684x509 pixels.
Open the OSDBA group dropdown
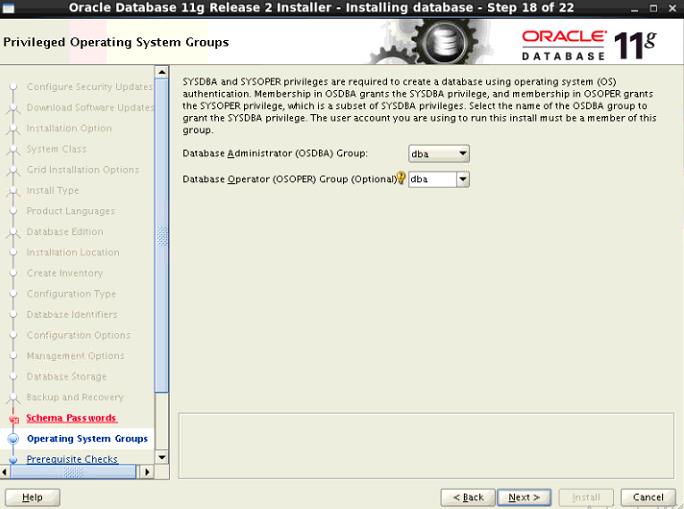(x=439, y=154)
